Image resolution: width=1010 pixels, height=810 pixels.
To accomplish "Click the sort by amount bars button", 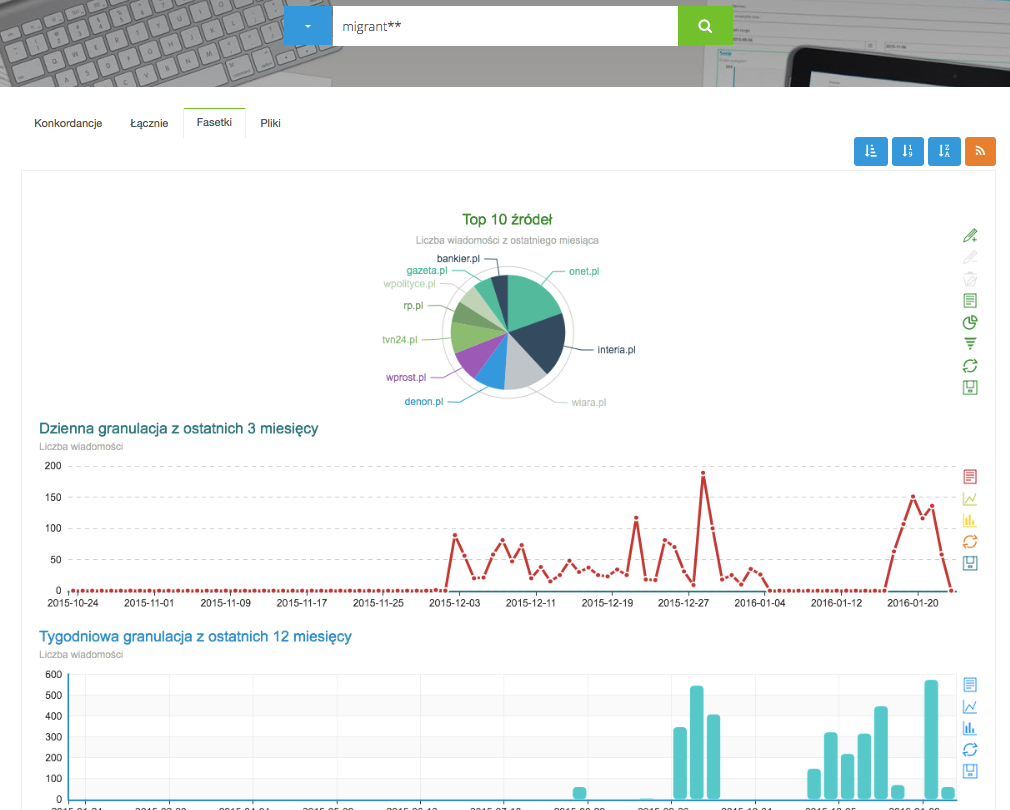I will pyautogui.click(x=870, y=151).
